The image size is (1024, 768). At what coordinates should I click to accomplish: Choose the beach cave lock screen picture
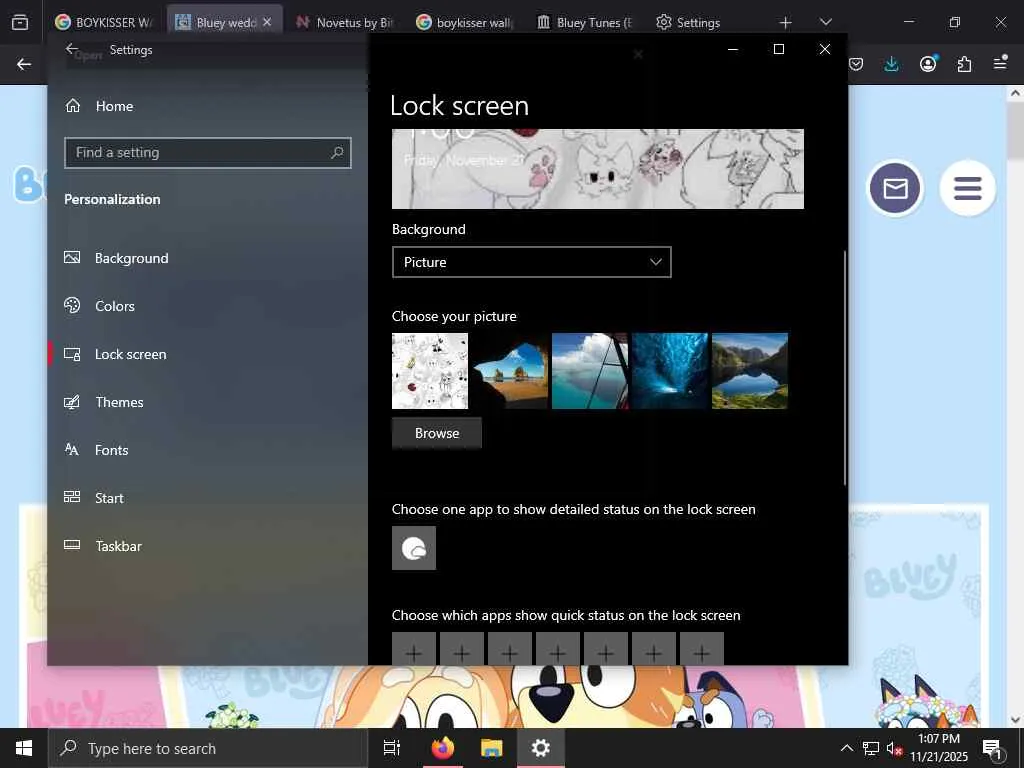tap(510, 371)
